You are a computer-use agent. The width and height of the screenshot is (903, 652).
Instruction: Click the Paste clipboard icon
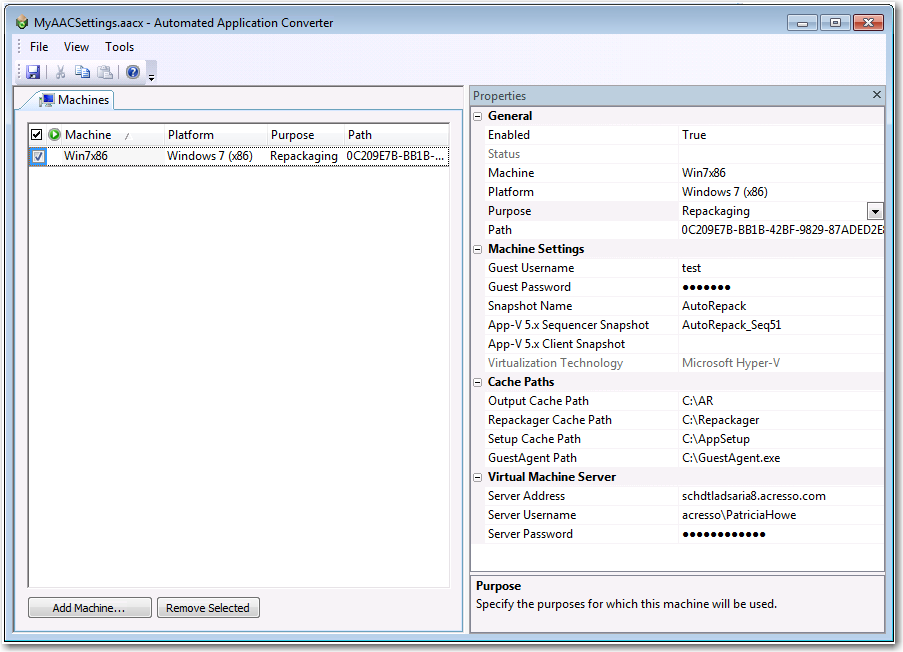tap(105, 72)
